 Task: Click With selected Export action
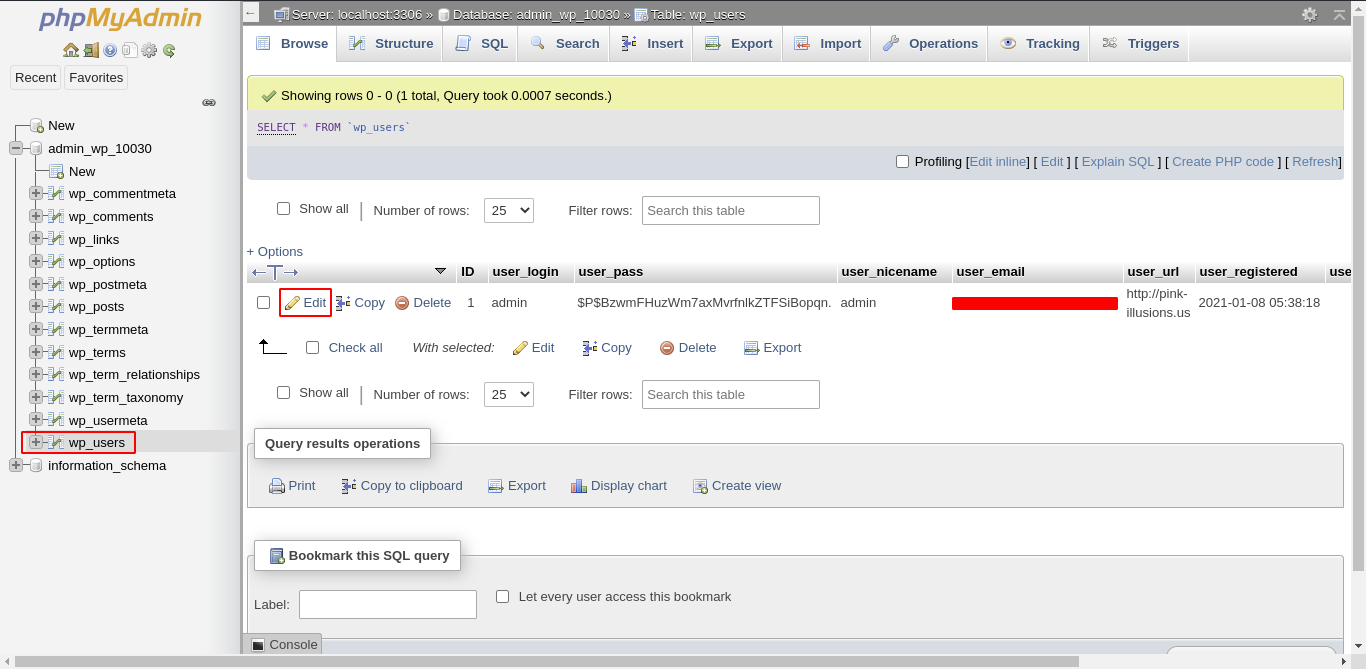(773, 348)
